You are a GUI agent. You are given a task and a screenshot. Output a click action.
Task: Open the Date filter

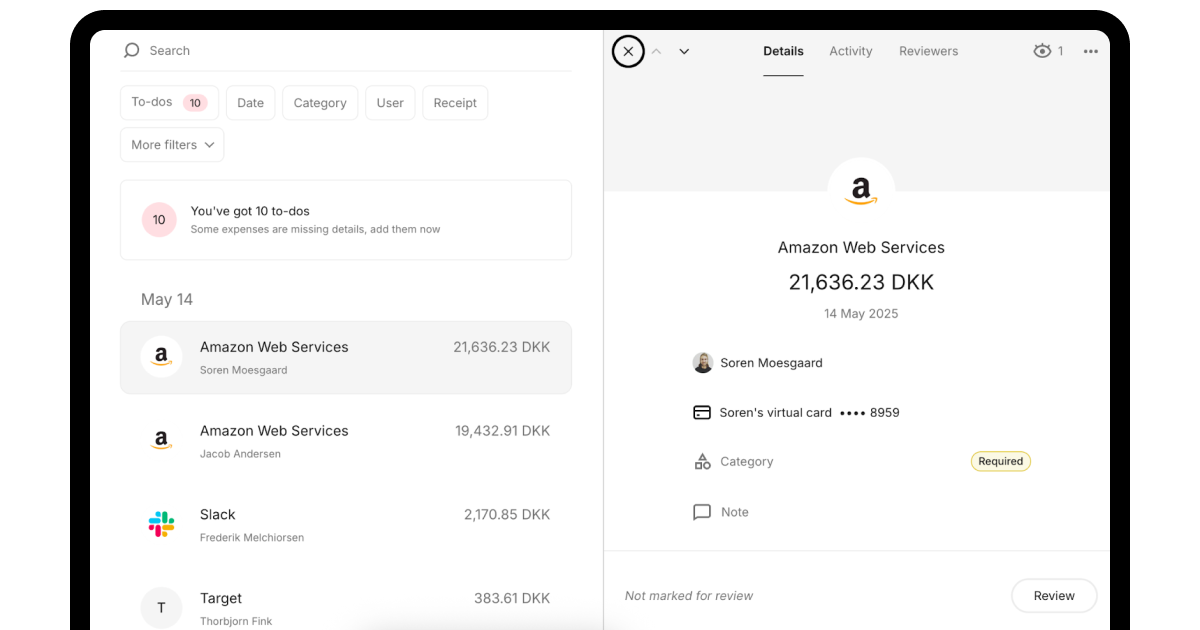[x=251, y=103]
